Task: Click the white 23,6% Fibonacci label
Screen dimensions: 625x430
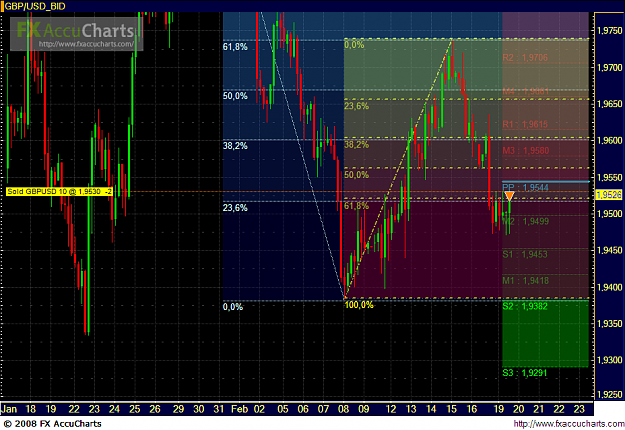Action: click(235, 208)
